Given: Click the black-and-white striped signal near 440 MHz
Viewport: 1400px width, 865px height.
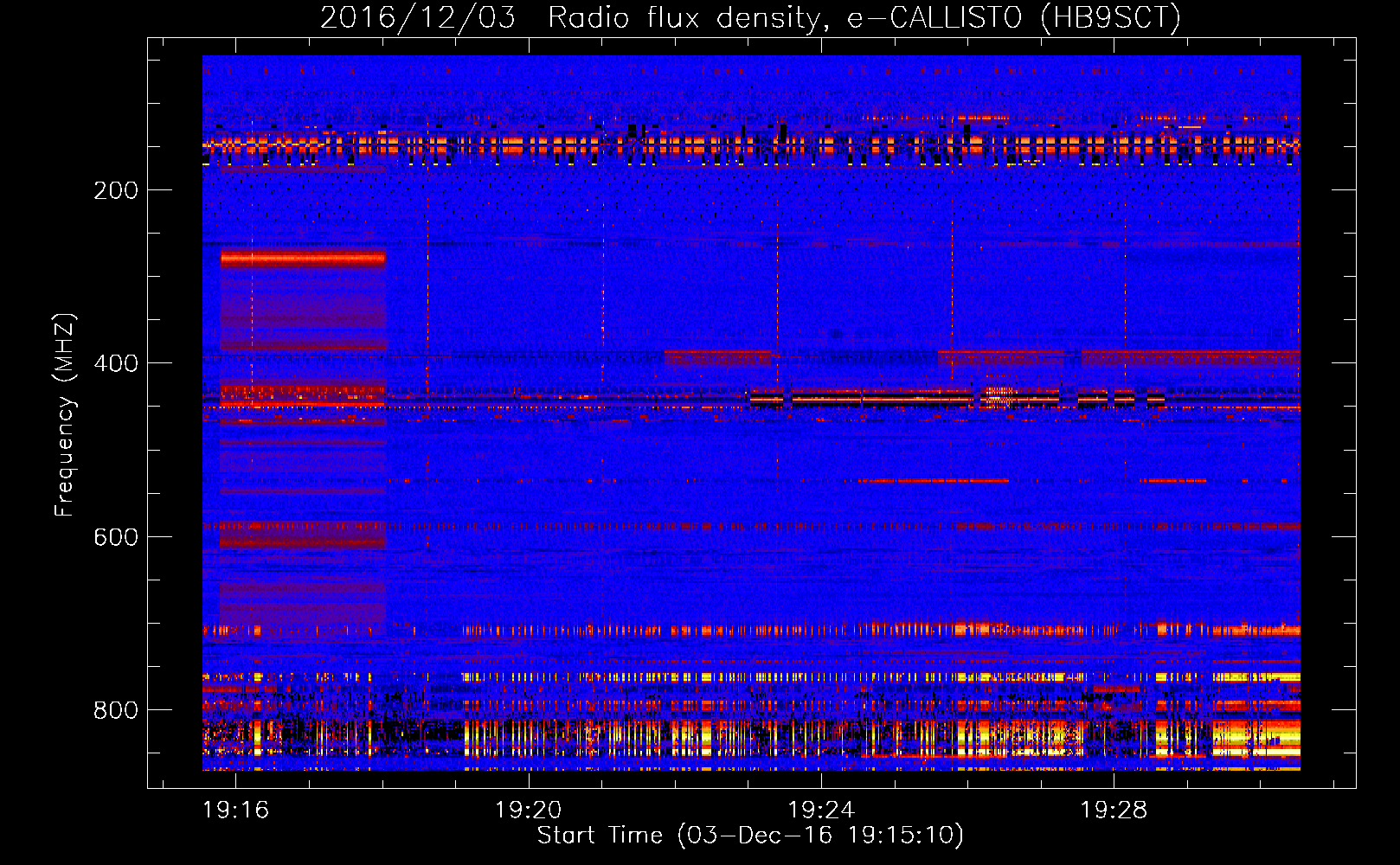Looking at the screenshot, I should pyautogui.click(x=956, y=398).
